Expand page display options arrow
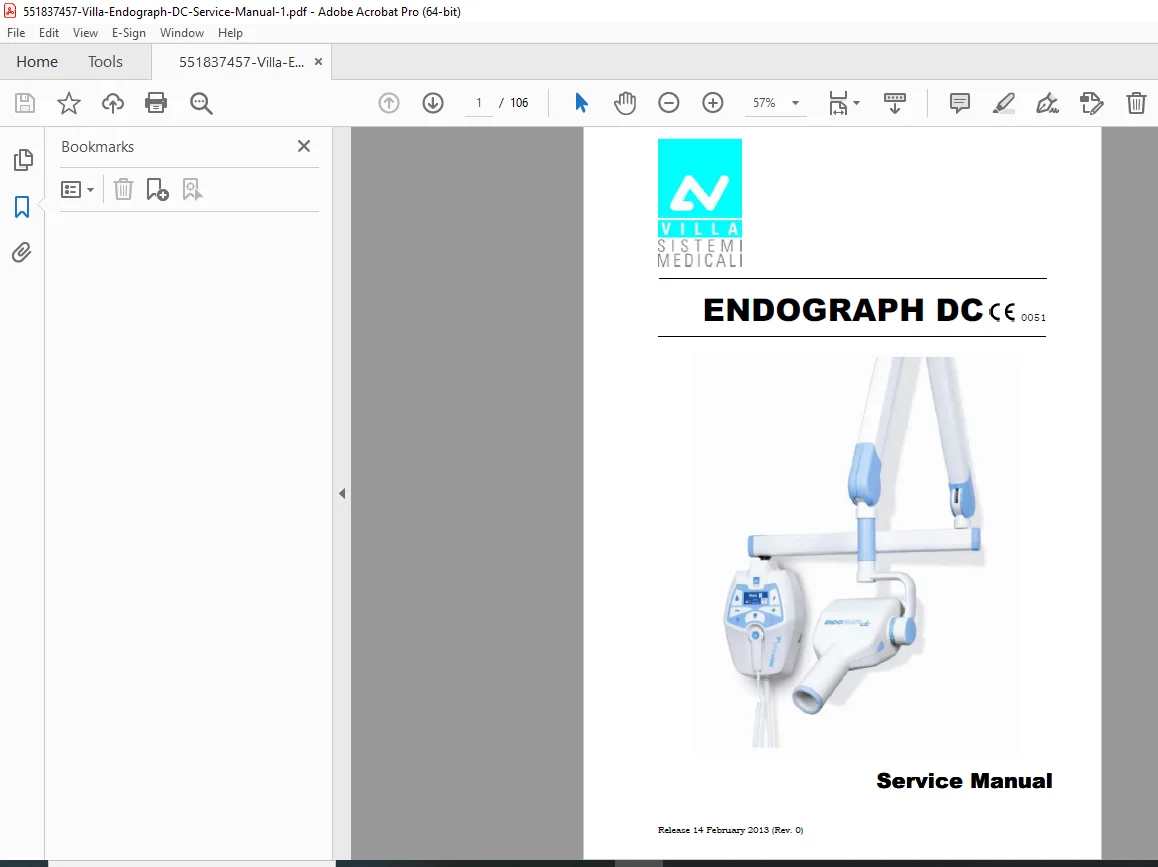 click(857, 103)
